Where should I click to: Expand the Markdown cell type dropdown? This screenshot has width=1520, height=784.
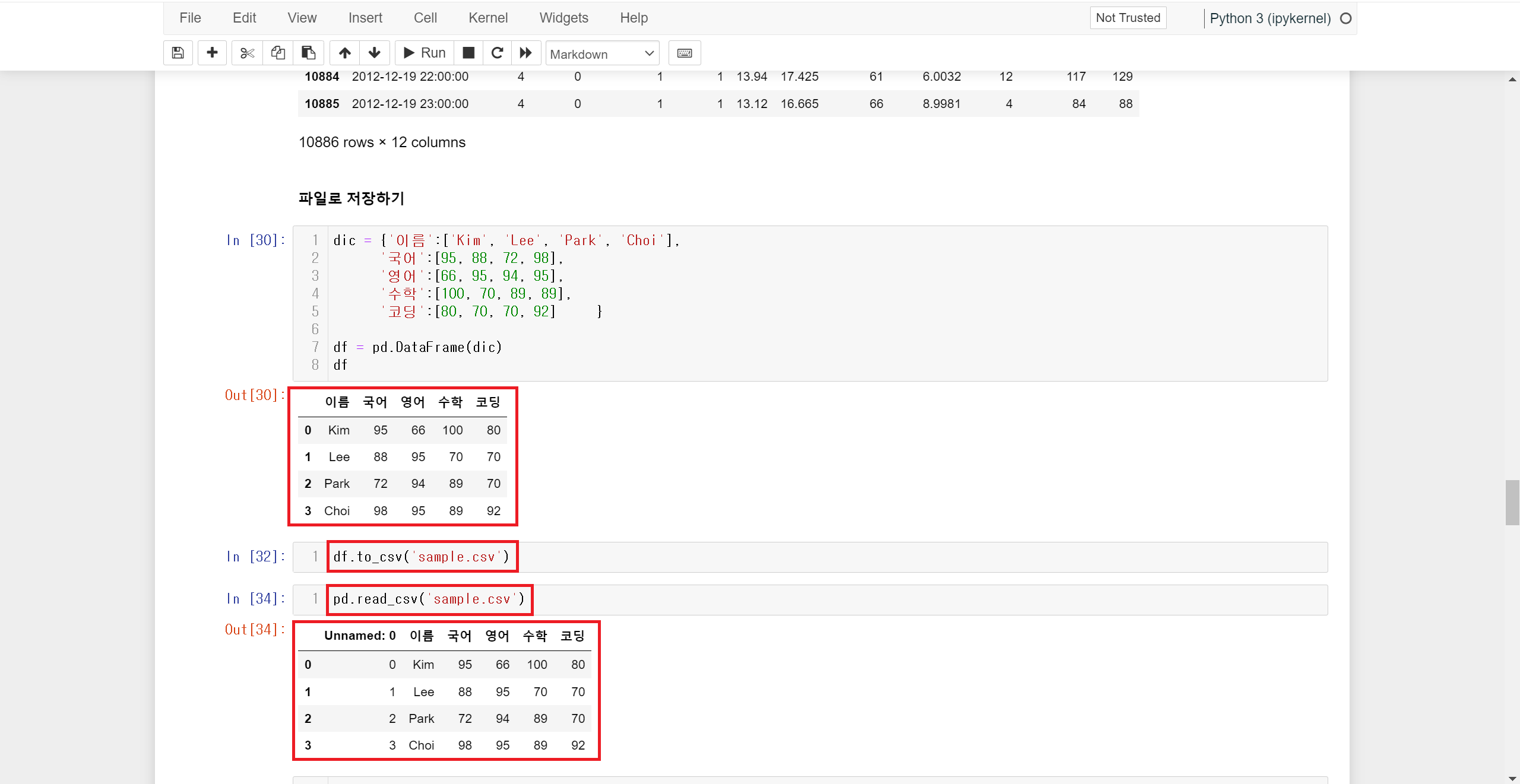coord(602,53)
